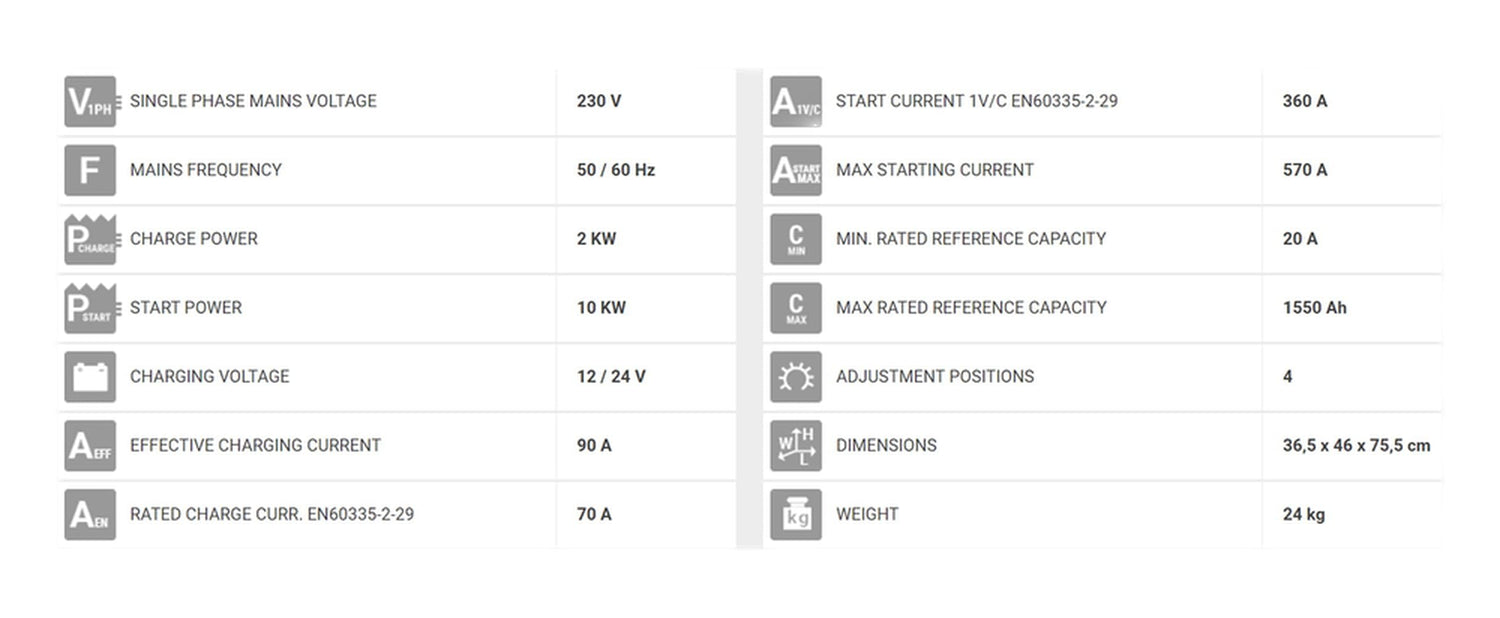The width and height of the screenshot is (1500, 618).
Task: Click the rated charge current AEN icon
Action: click(90, 515)
